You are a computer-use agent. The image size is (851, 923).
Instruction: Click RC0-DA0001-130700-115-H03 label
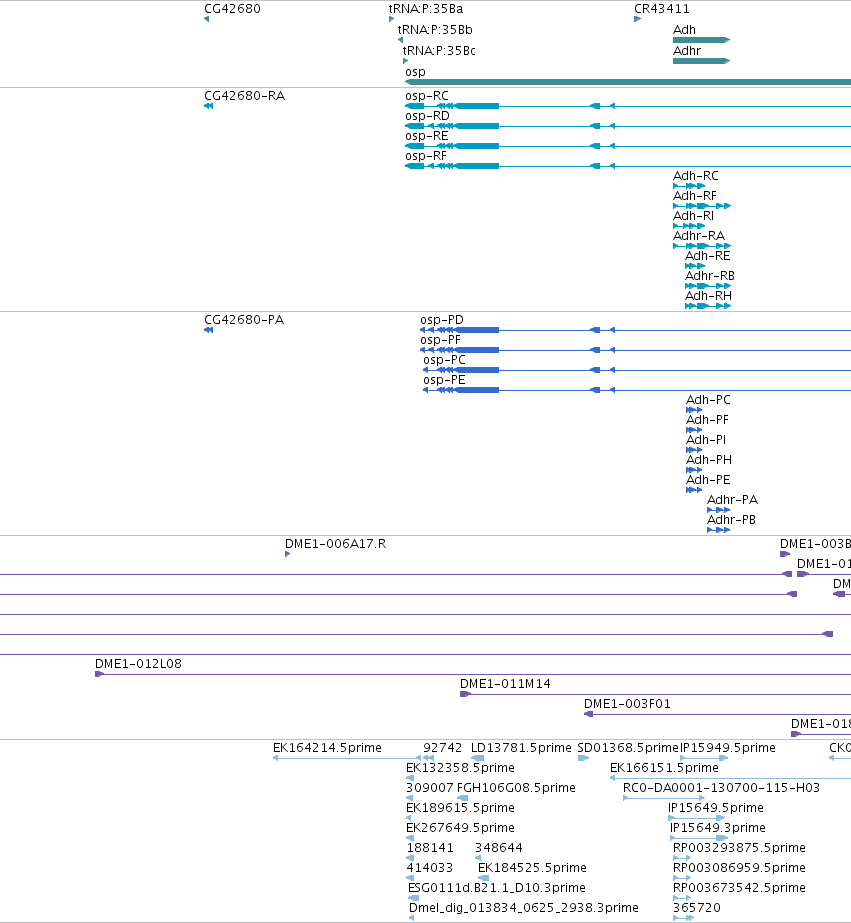coord(722,788)
